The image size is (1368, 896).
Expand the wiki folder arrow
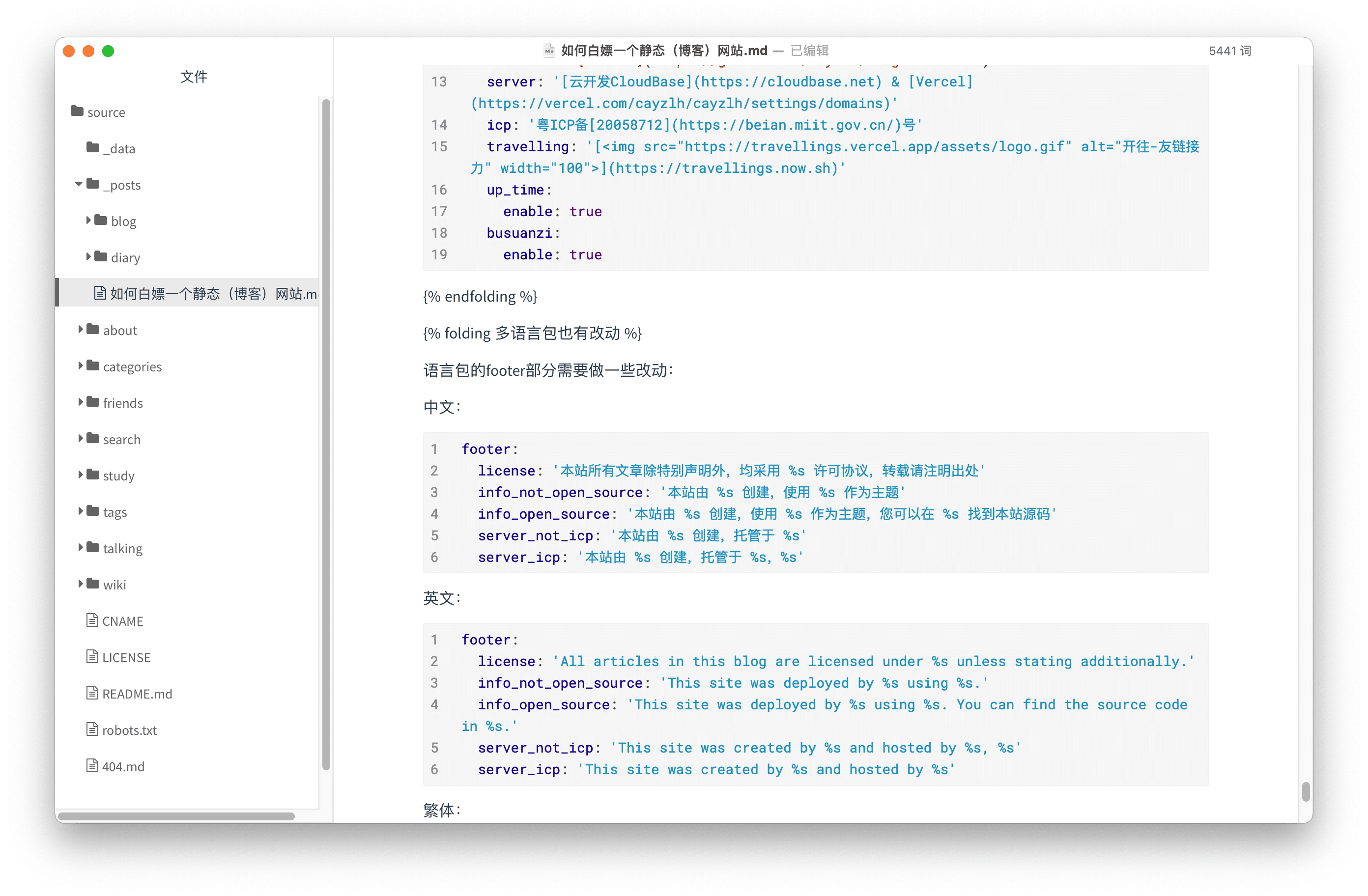pos(81,584)
